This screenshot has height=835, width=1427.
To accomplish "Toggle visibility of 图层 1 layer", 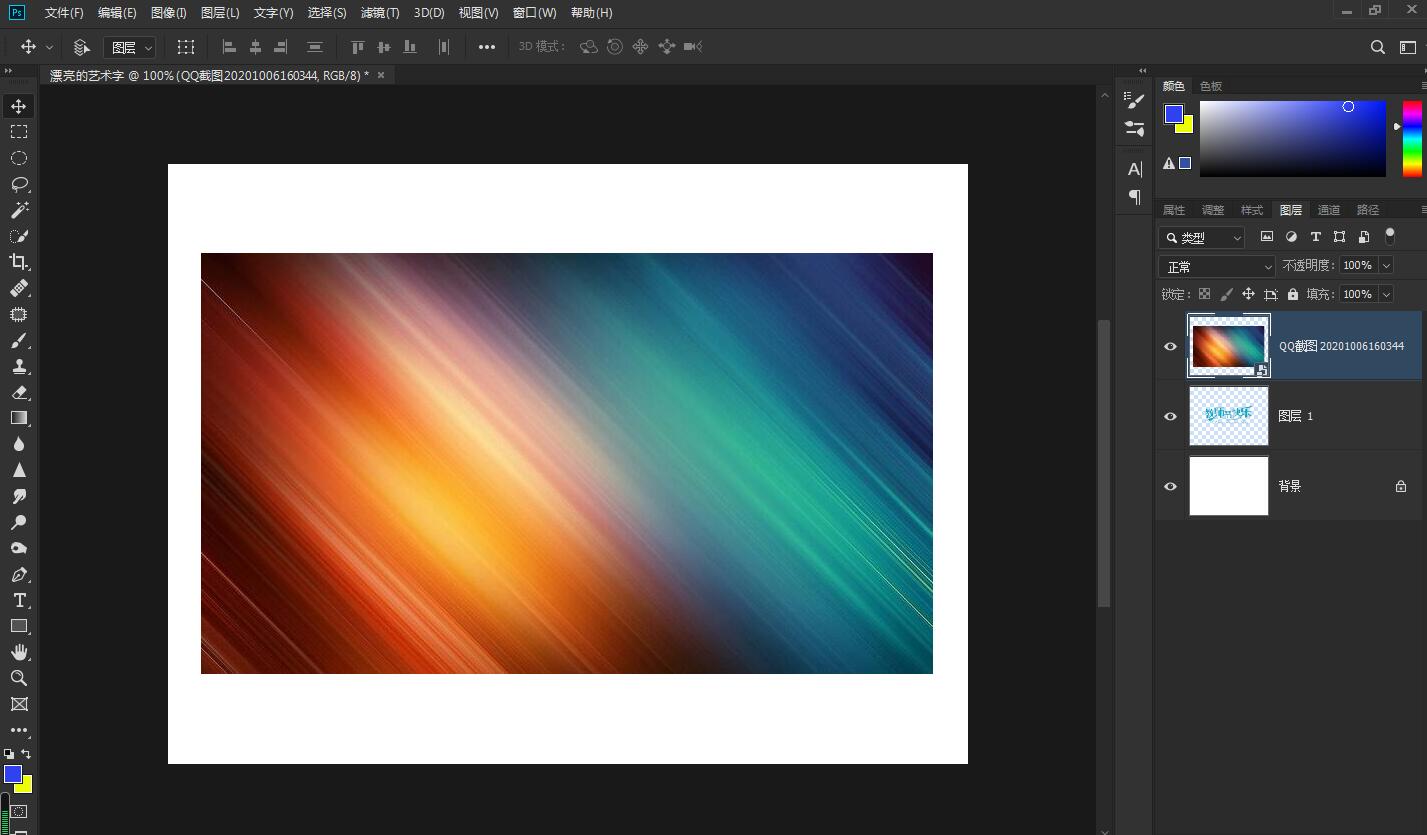I will pos(1170,416).
